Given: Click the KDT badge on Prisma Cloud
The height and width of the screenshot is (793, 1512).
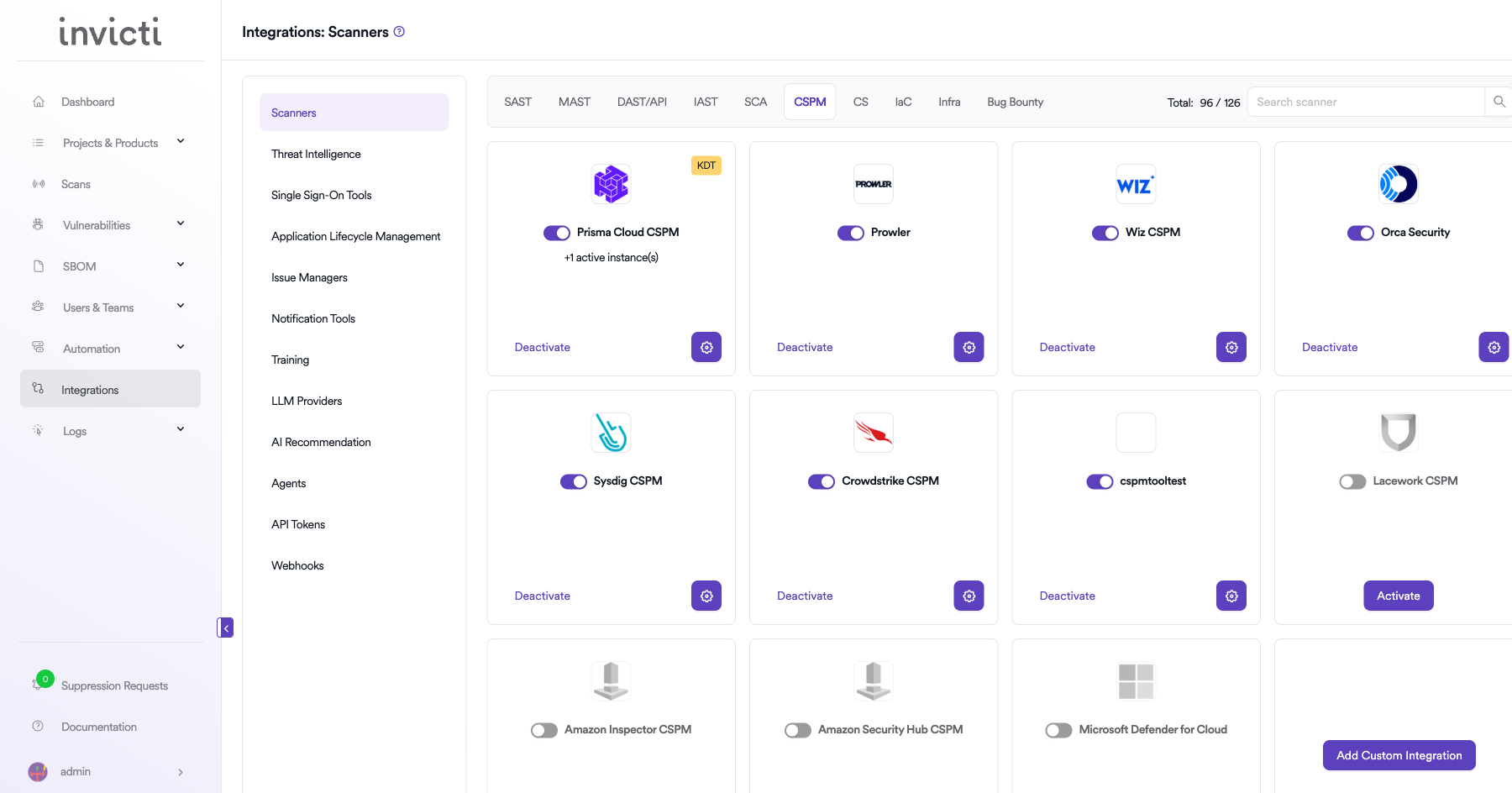Looking at the screenshot, I should pyautogui.click(x=706, y=165).
